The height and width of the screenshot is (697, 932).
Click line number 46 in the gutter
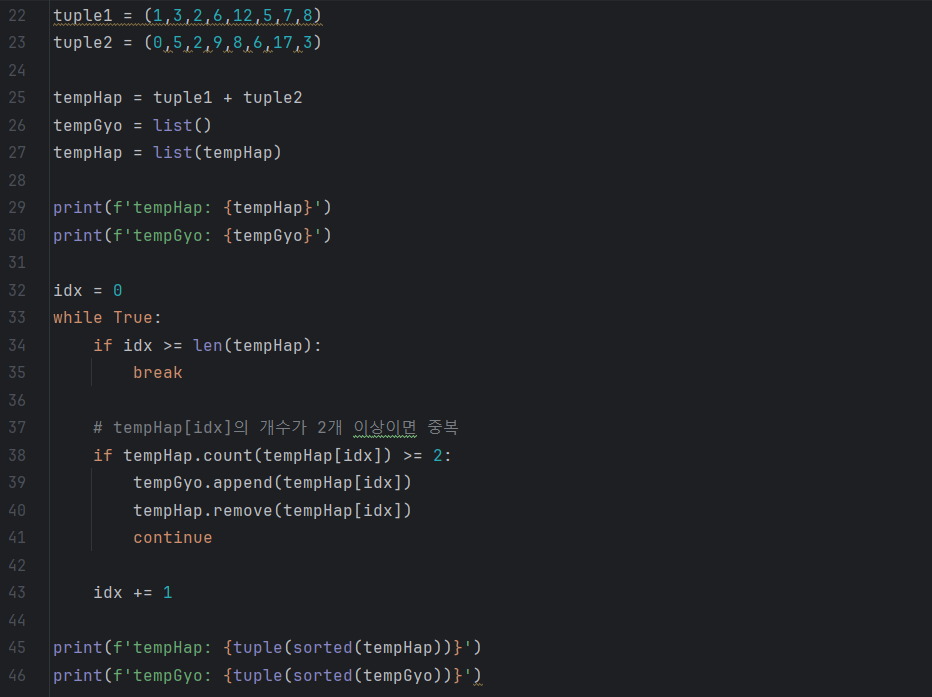coord(17,676)
